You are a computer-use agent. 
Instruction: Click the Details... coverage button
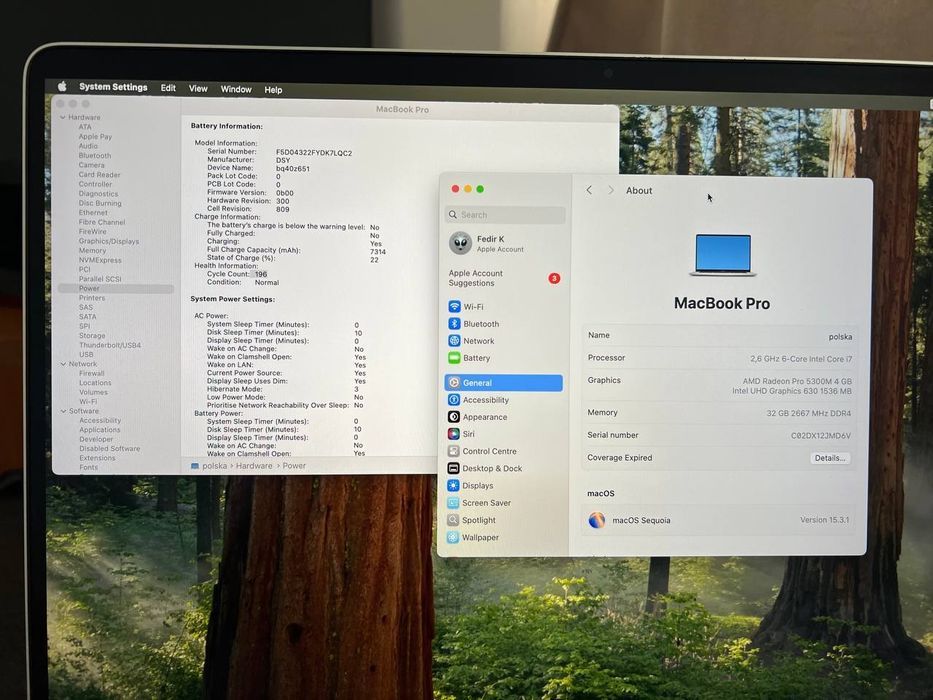(830, 458)
